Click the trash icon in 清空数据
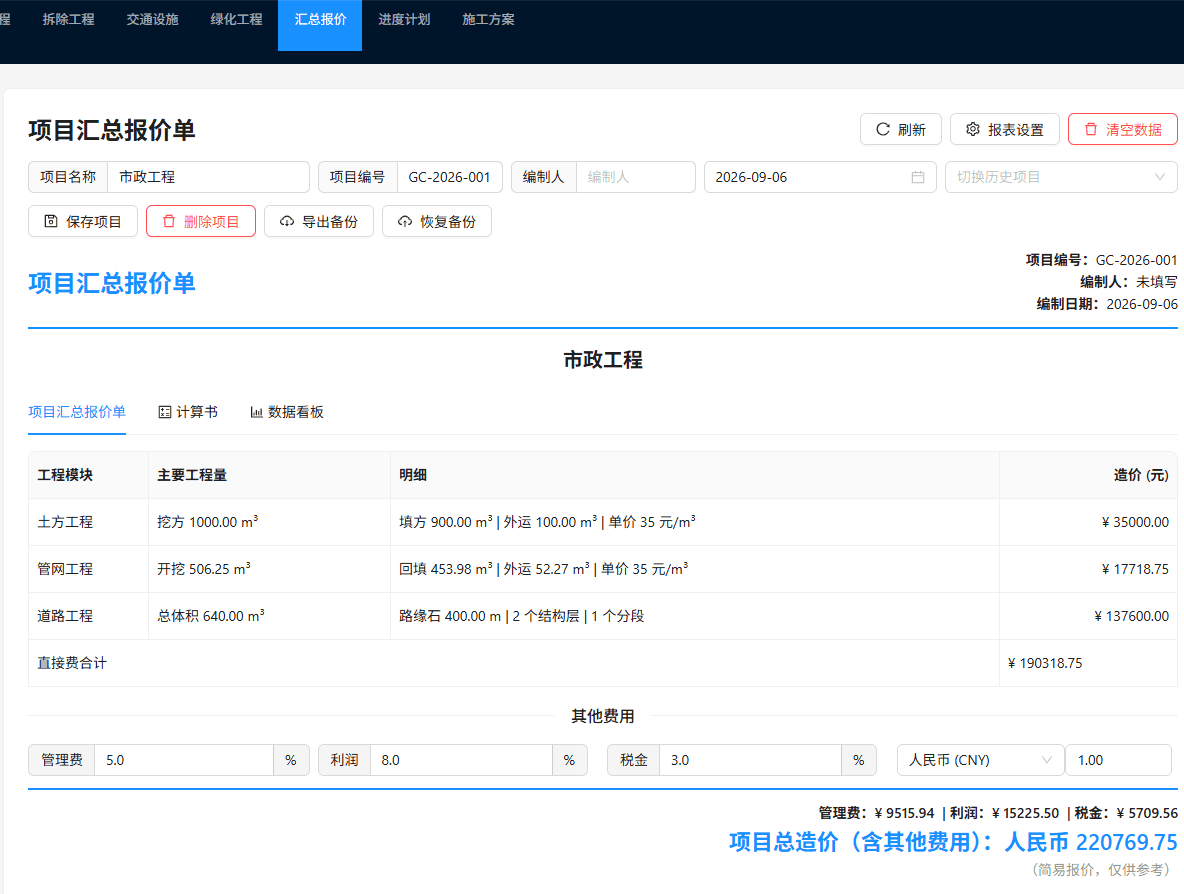The height and width of the screenshot is (894, 1184). tap(1090, 129)
